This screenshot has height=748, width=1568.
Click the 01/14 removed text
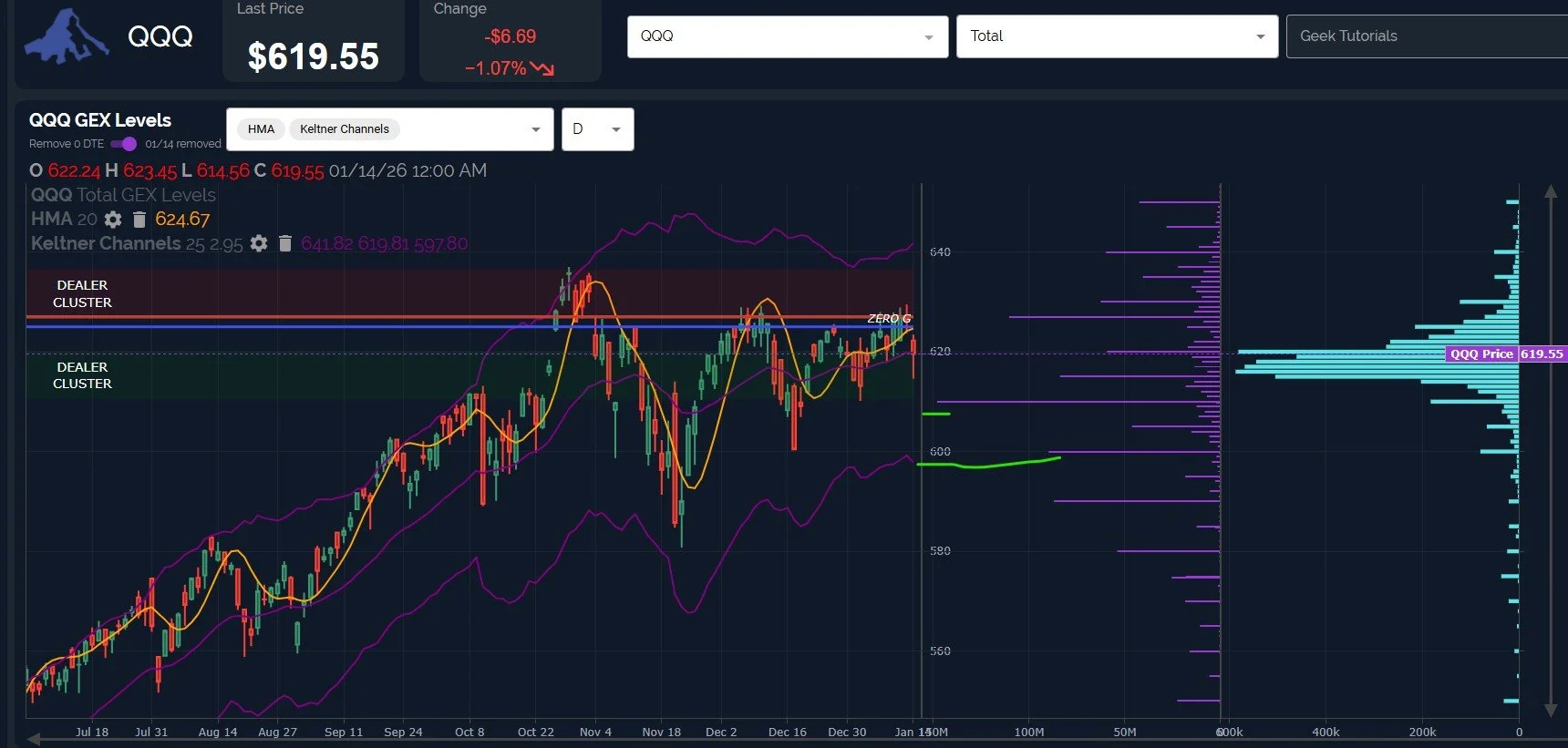point(183,144)
